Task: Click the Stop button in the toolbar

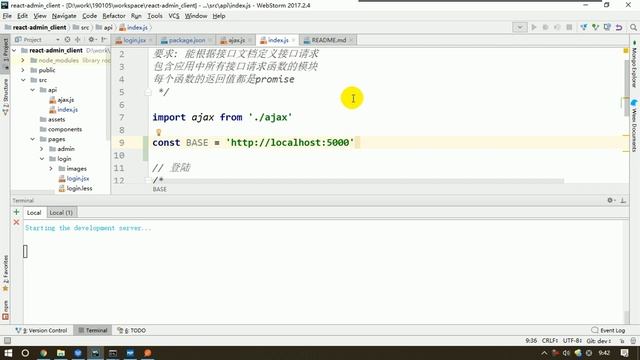Action: click(x=569, y=27)
